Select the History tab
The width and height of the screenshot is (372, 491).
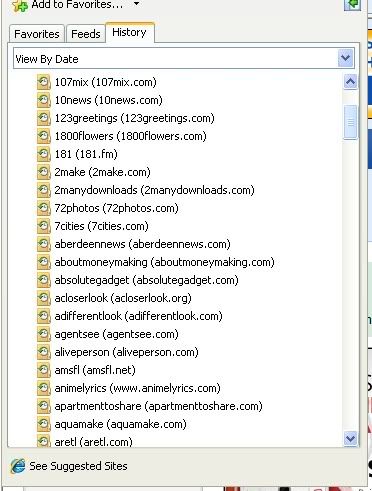click(129, 32)
